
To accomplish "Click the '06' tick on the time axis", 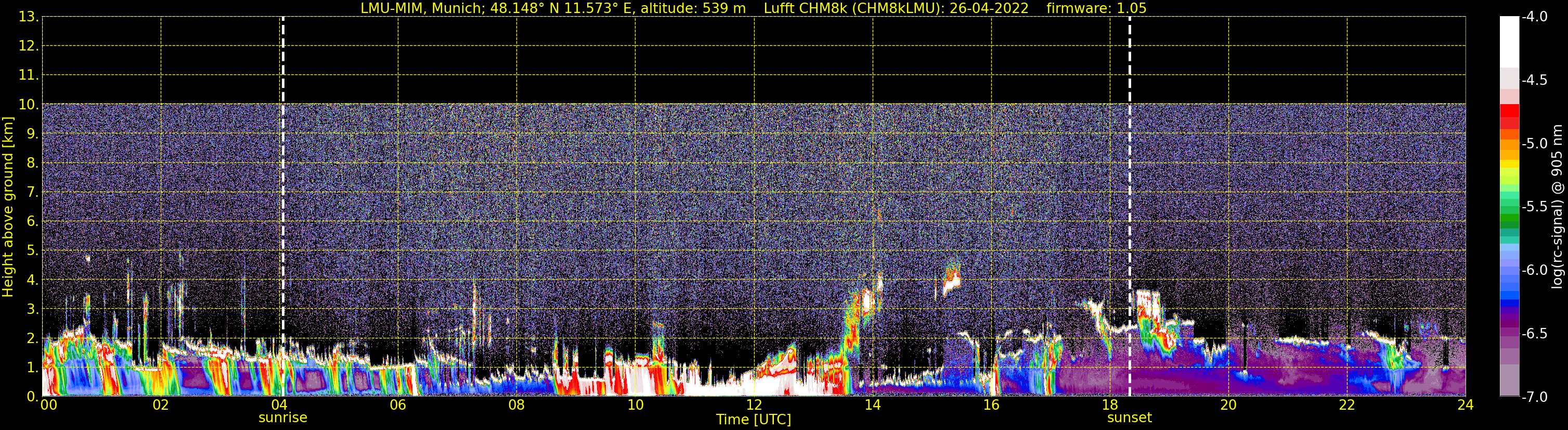I will [398, 405].
